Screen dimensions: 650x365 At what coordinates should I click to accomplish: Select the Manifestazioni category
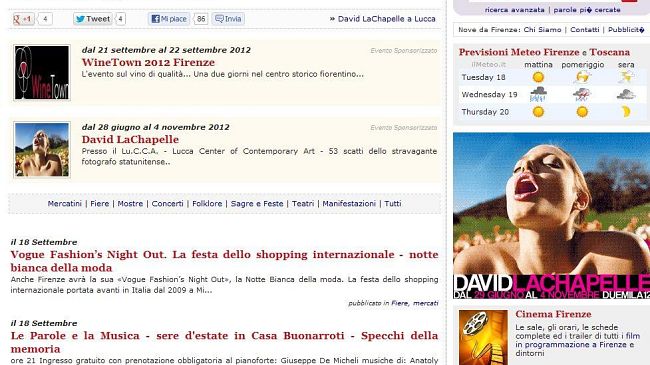point(349,204)
